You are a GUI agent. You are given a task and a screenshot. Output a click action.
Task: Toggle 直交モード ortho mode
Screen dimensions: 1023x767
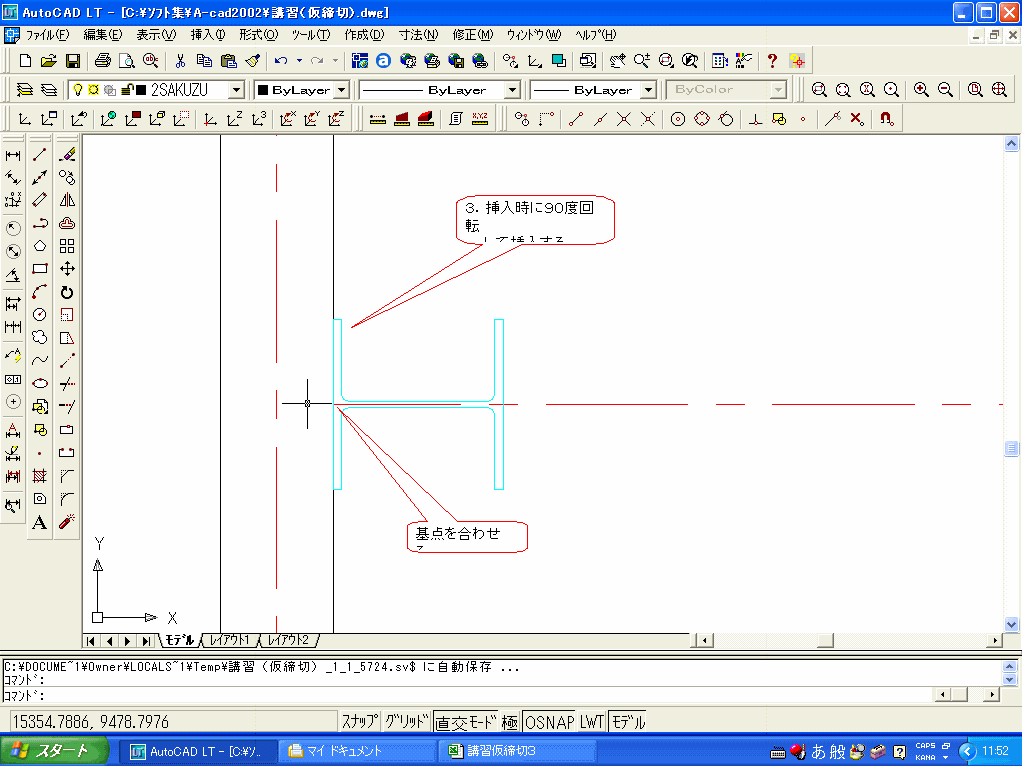pyautogui.click(x=465, y=721)
